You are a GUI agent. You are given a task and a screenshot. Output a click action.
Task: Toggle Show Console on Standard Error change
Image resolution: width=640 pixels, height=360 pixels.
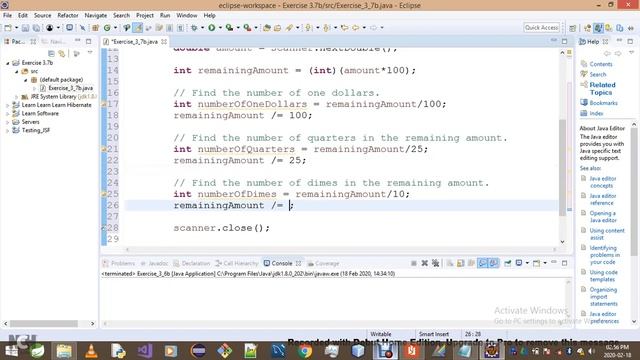pyautogui.click(x=493, y=263)
